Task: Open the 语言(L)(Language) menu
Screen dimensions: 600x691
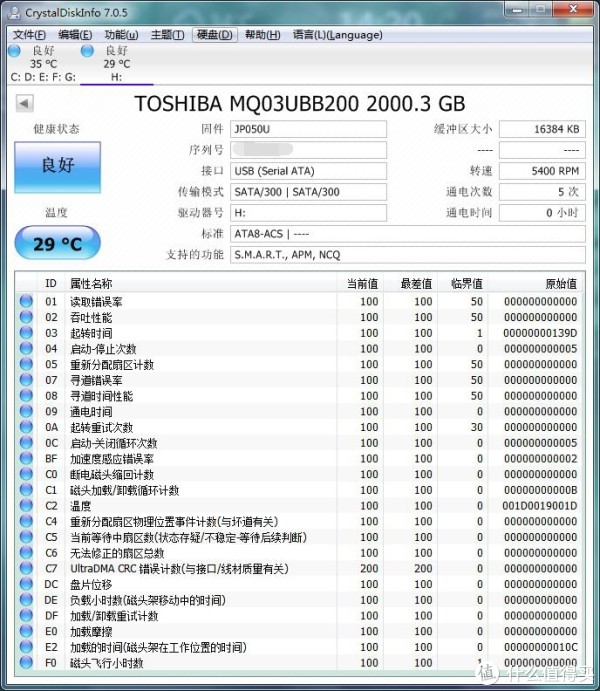Action: [x=338, y=35]
